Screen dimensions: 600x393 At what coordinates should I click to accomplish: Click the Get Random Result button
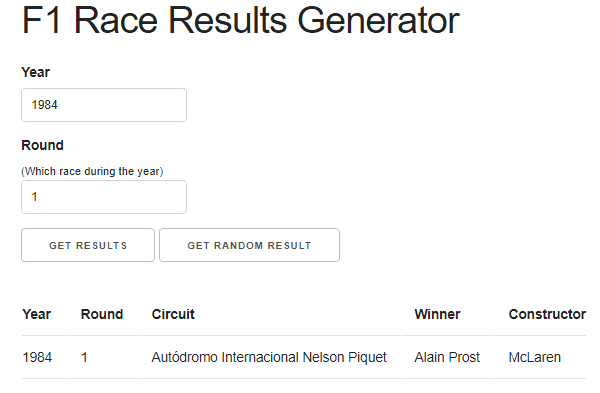pyautogui.click(x=249, y=245)
